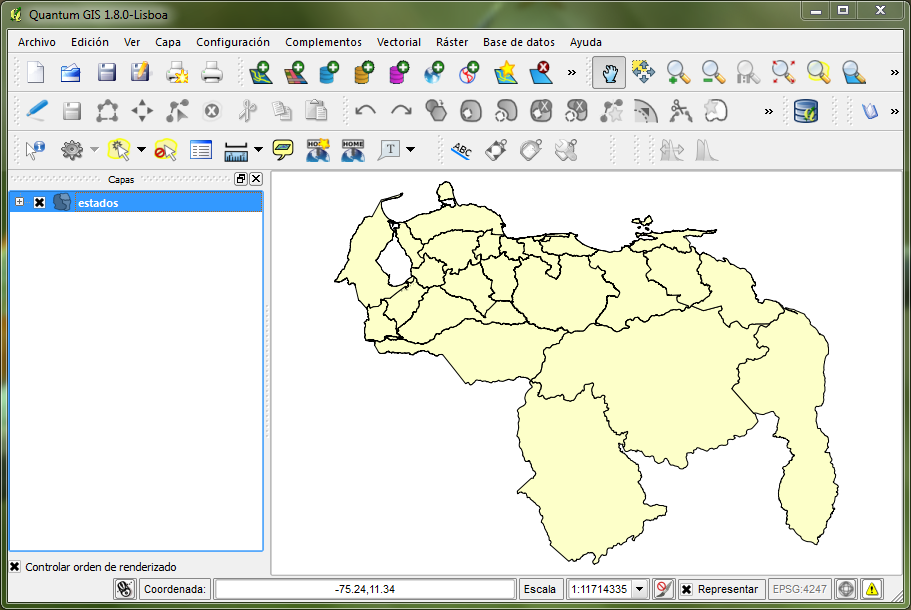Viewport: 911px width, 610px height.
Task: Open new print composer icon
Action: pyautogui.click(x=177, y=73)
